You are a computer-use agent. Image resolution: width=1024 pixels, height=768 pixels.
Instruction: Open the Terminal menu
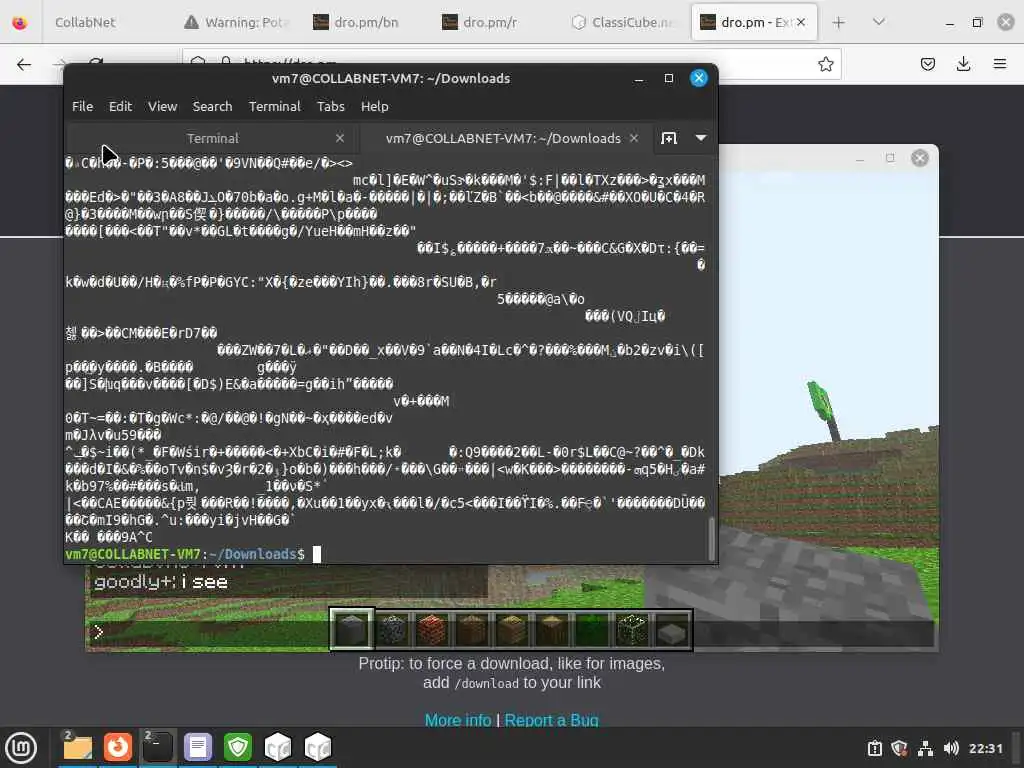[x=274, y=106]
